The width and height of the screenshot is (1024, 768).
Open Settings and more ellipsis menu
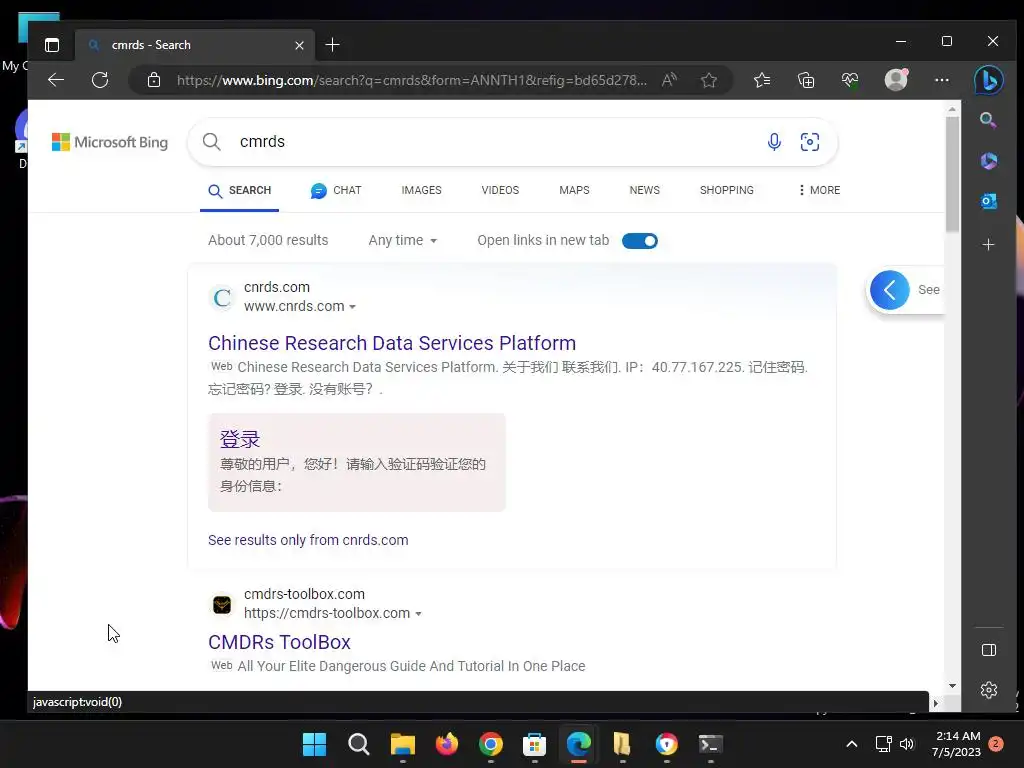pyautogui.click(x=942, y=80)
